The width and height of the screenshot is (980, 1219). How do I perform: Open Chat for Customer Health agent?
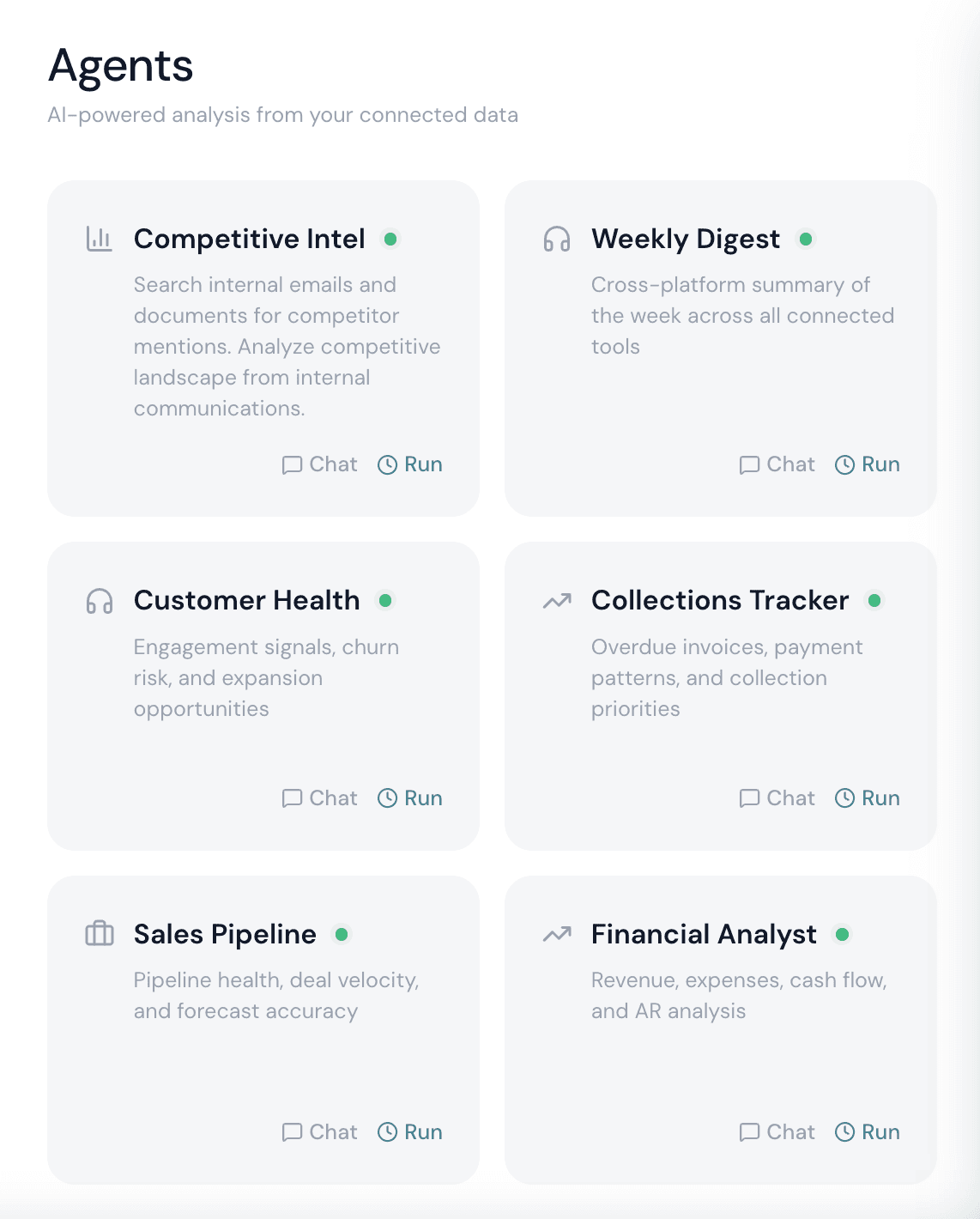point(319,798)
